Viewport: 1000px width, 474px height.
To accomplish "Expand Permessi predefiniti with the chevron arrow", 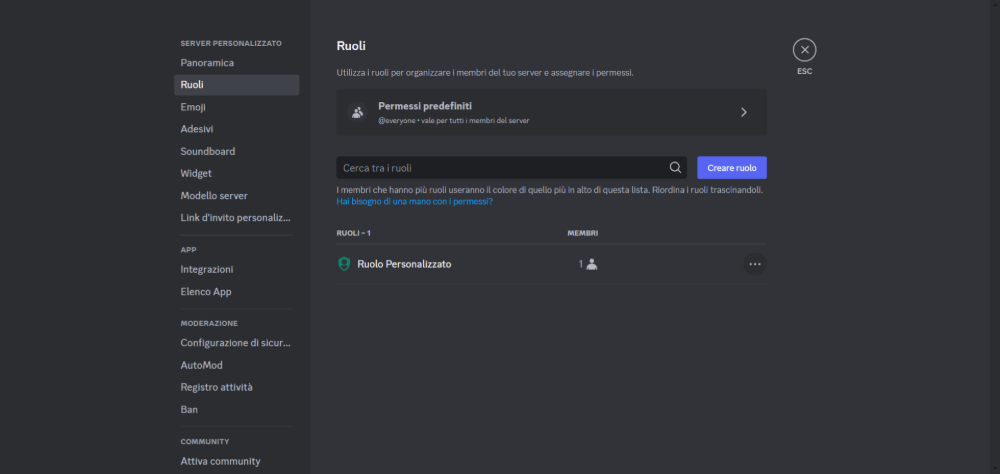I will 744,112.
